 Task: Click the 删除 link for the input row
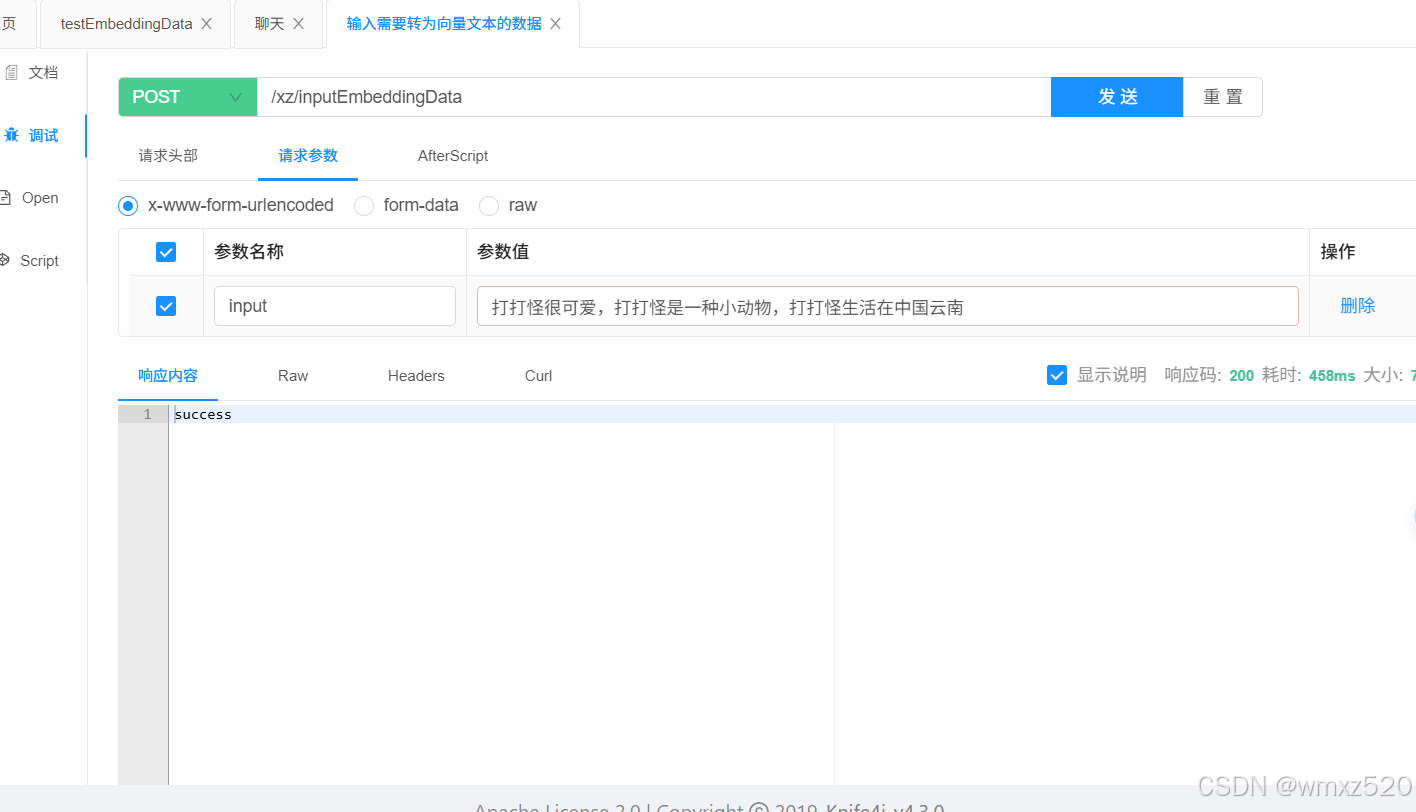[x=1358, y=306]
